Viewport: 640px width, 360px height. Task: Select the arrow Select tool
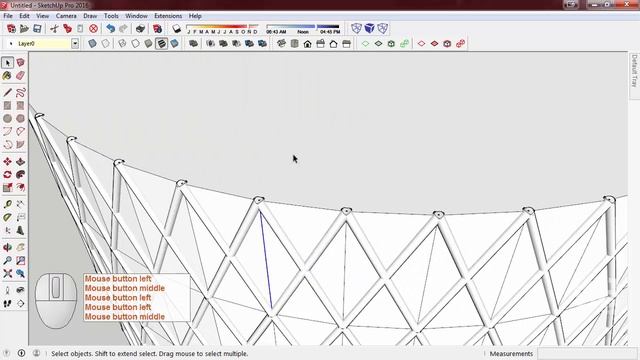tap(7, 62)
